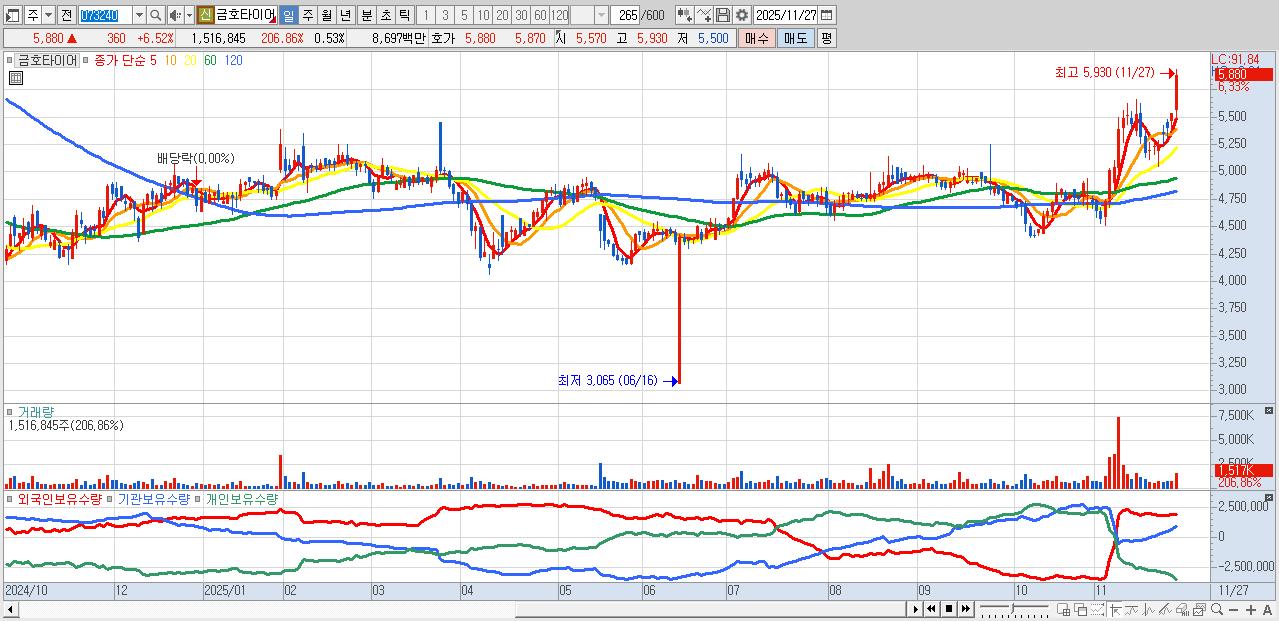Click the dotted rectangle chart icon
The image size is (1279, 621).
click(1097, 609)
